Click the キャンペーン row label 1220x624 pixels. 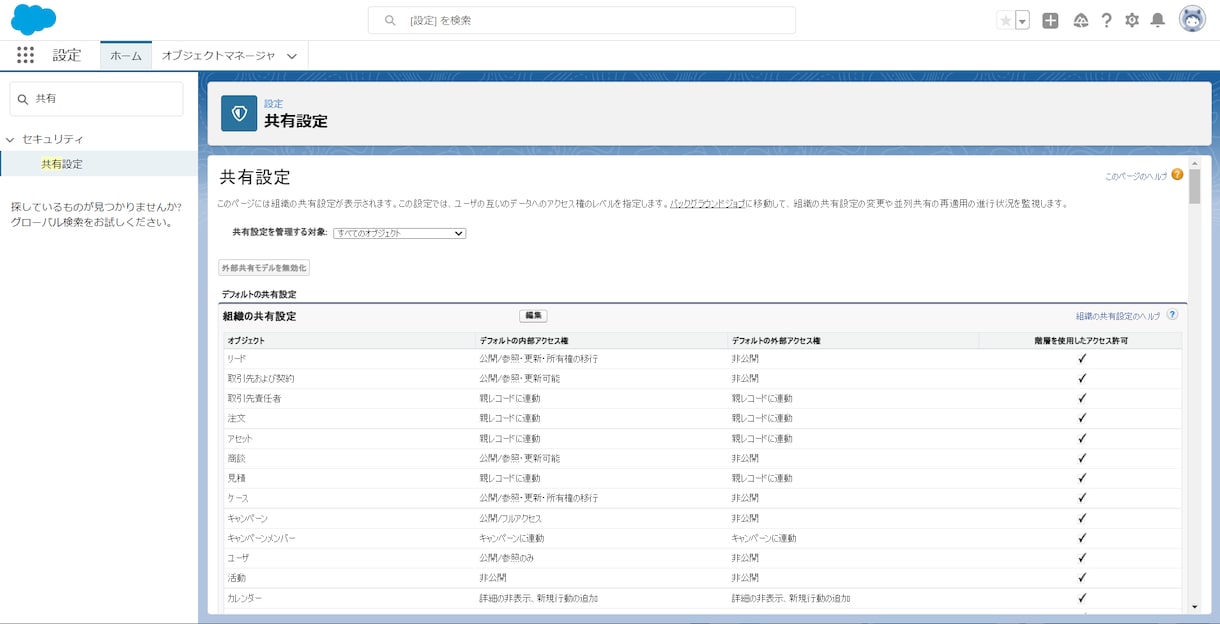[247, 518]
